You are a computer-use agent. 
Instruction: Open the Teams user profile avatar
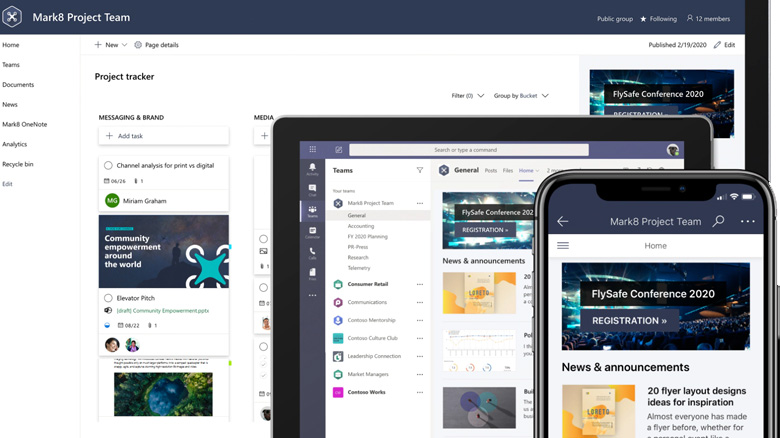pyautogui.click(x=673, y=150)
